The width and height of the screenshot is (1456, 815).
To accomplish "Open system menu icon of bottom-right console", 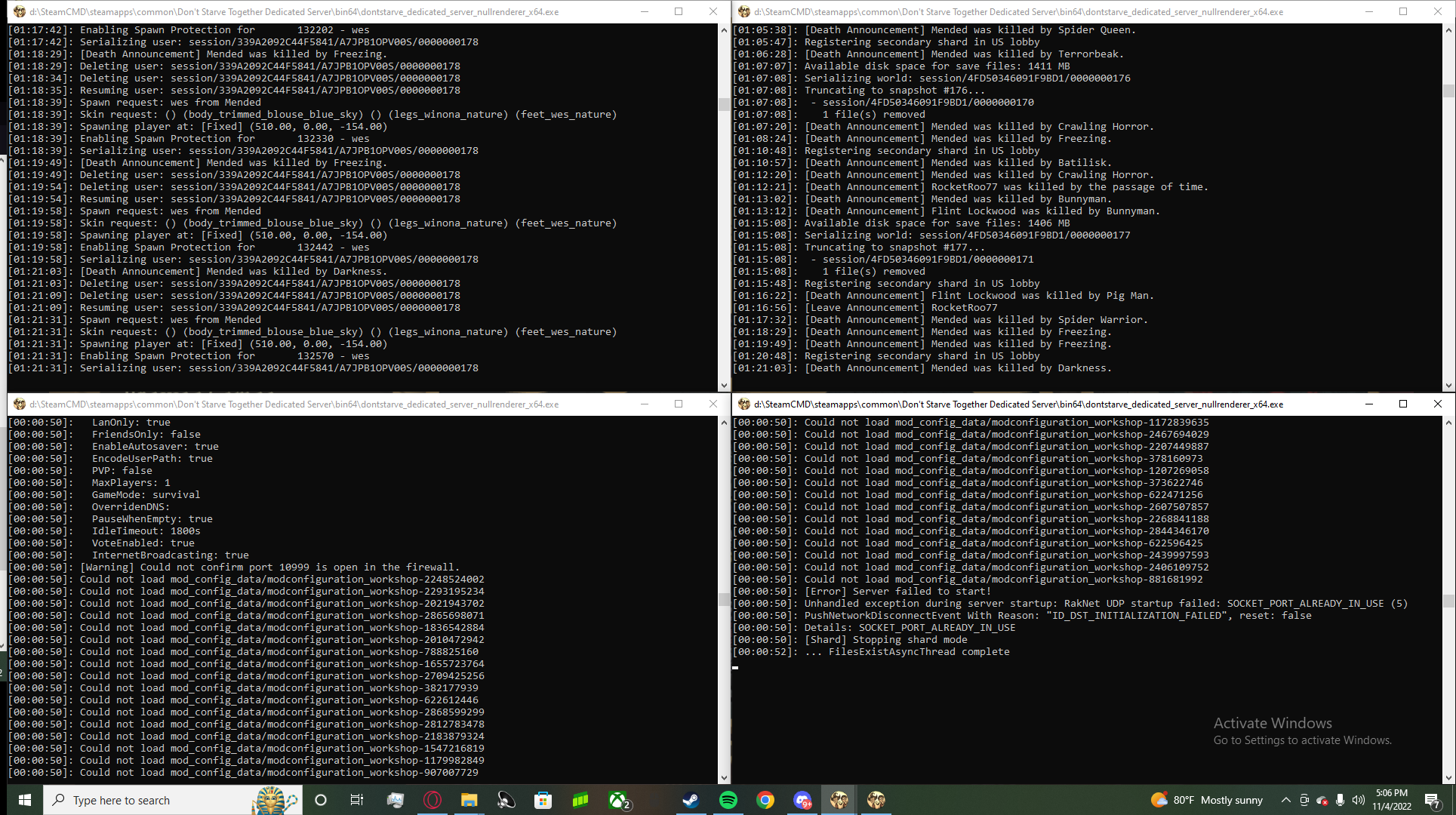I will pyautogui.click(x=743, y=404).
